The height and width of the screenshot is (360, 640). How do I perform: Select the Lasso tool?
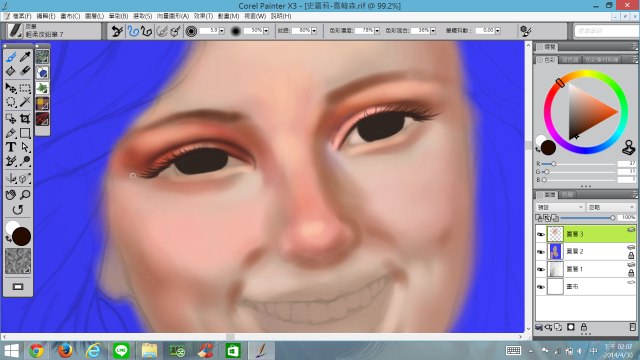click(11, 102)
